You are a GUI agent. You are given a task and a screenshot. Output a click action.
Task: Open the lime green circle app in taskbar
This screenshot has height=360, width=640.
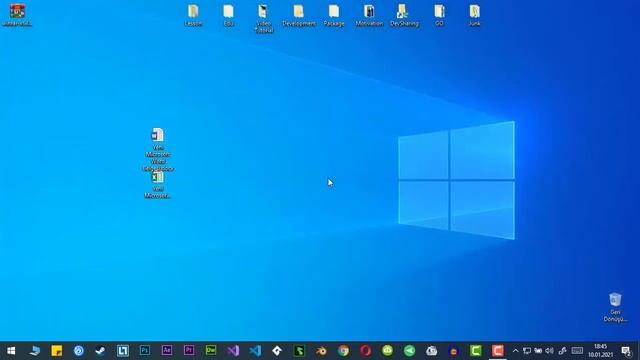(x=387, y=351)
